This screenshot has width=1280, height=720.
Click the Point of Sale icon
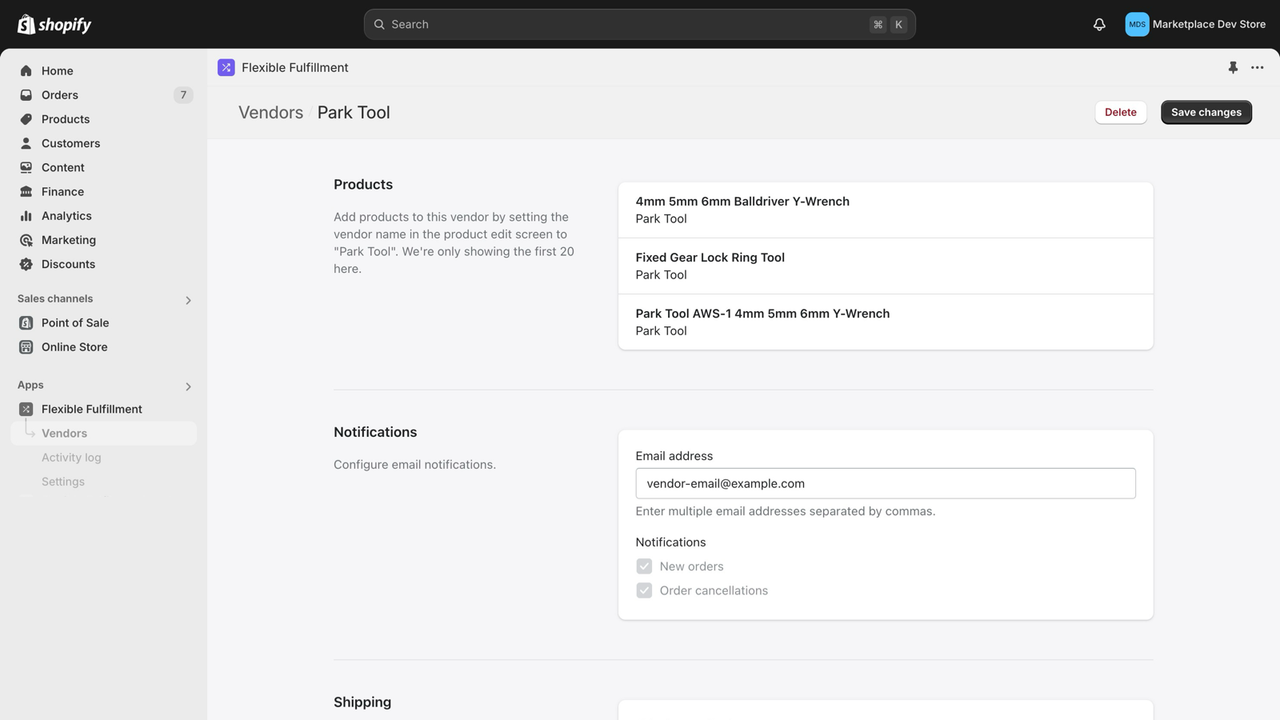click(x=26, y=322)
